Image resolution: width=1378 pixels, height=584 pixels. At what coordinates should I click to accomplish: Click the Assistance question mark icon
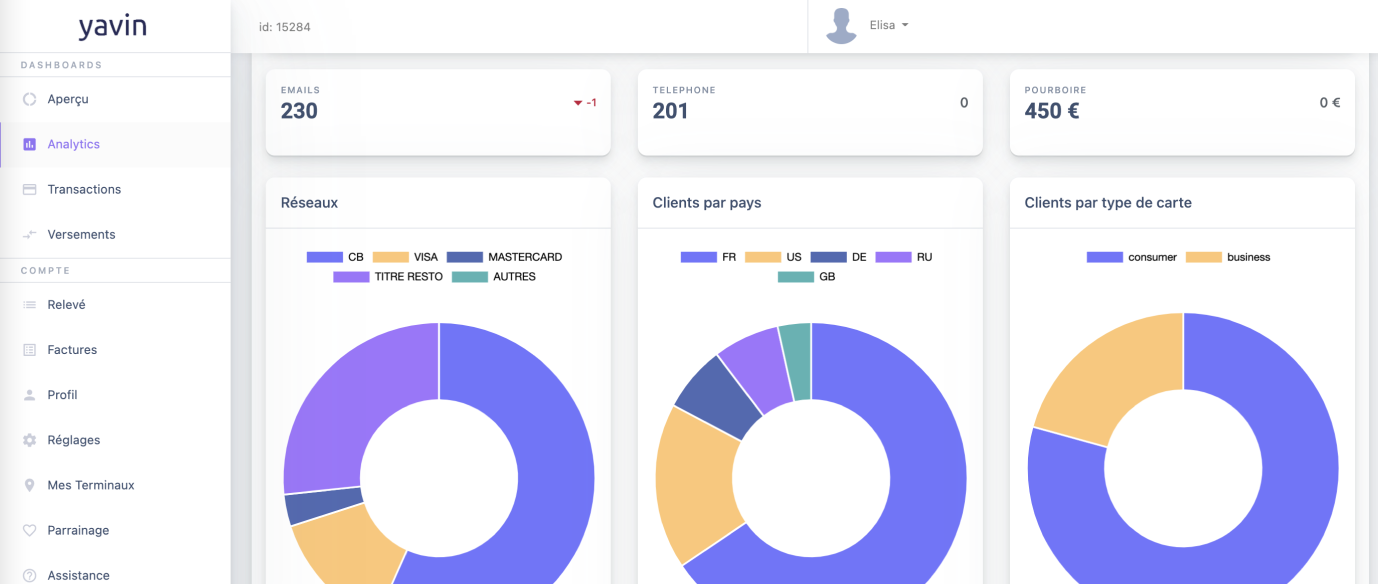[x=29, y=575]
